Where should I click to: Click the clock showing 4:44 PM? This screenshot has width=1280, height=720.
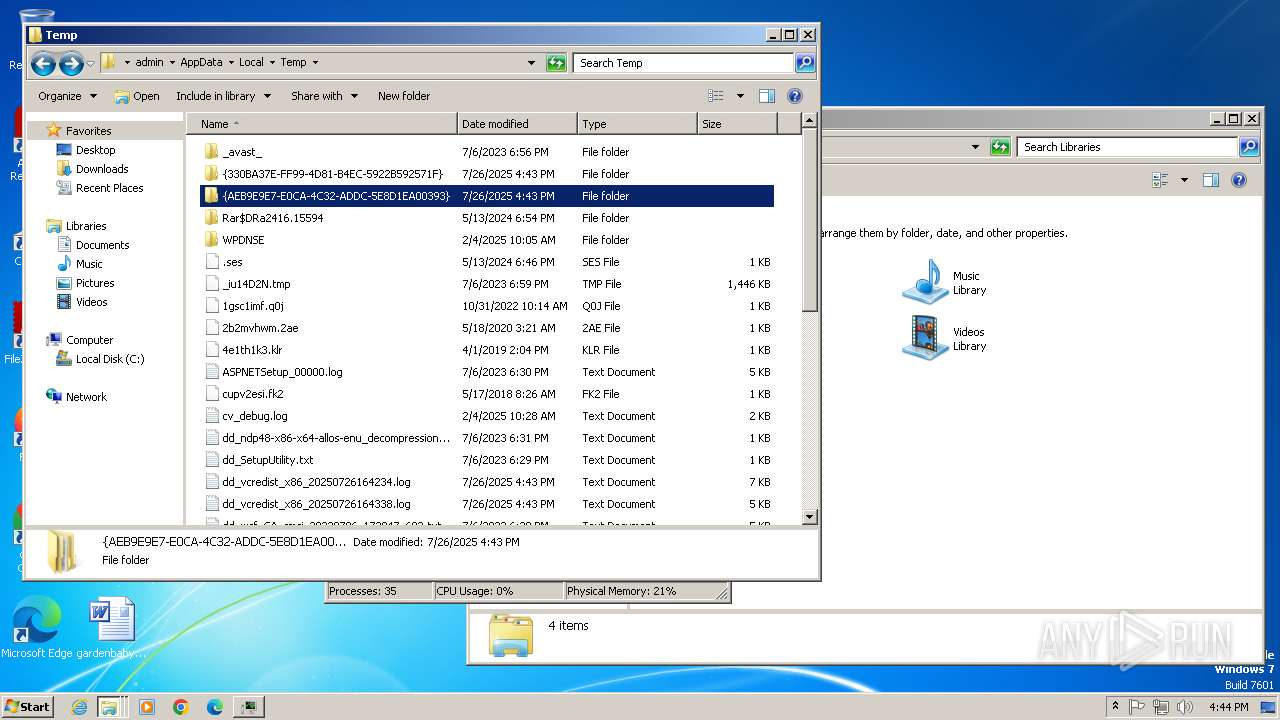point(1229,707)
